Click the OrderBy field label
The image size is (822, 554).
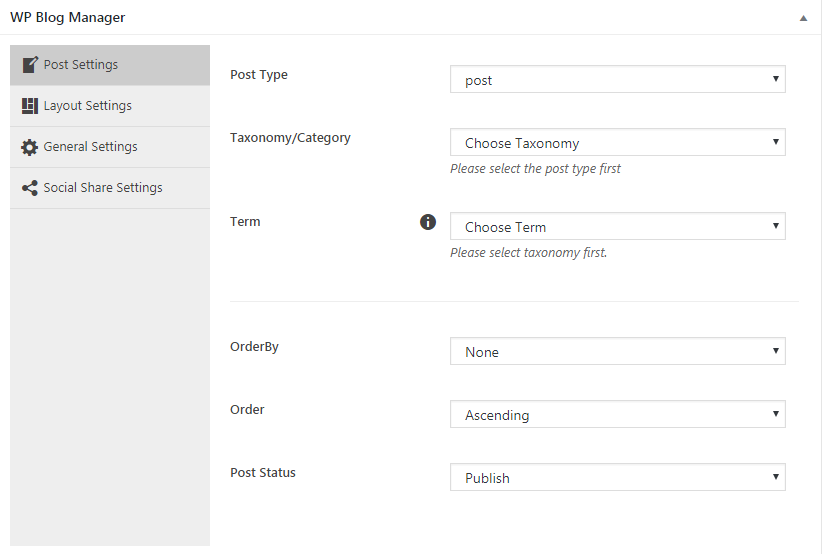254,347
